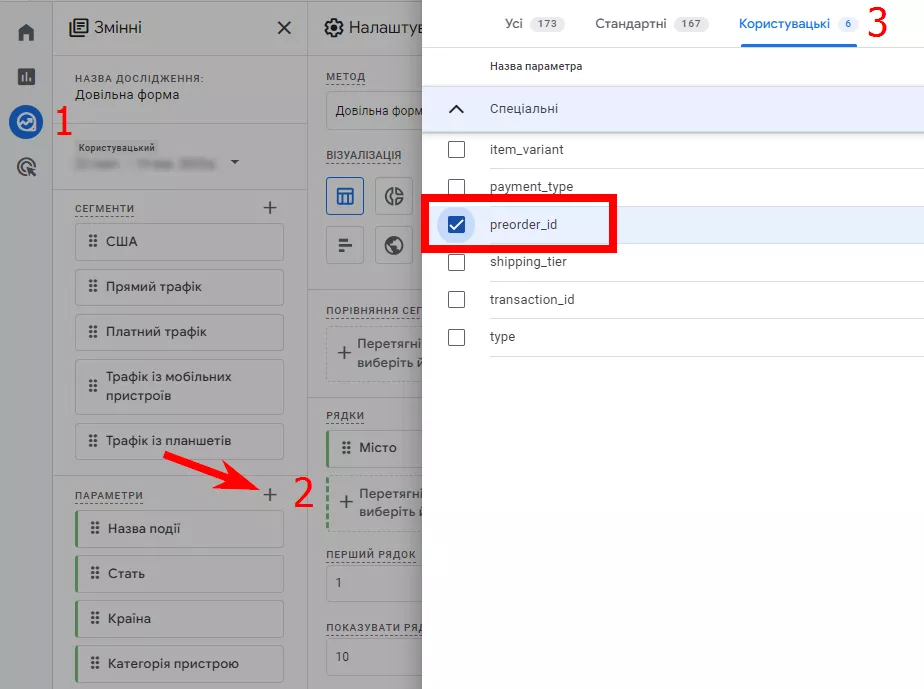Open the Advertising icon in sidebar
Screen dimensions: 924x689
click(26, 167)
